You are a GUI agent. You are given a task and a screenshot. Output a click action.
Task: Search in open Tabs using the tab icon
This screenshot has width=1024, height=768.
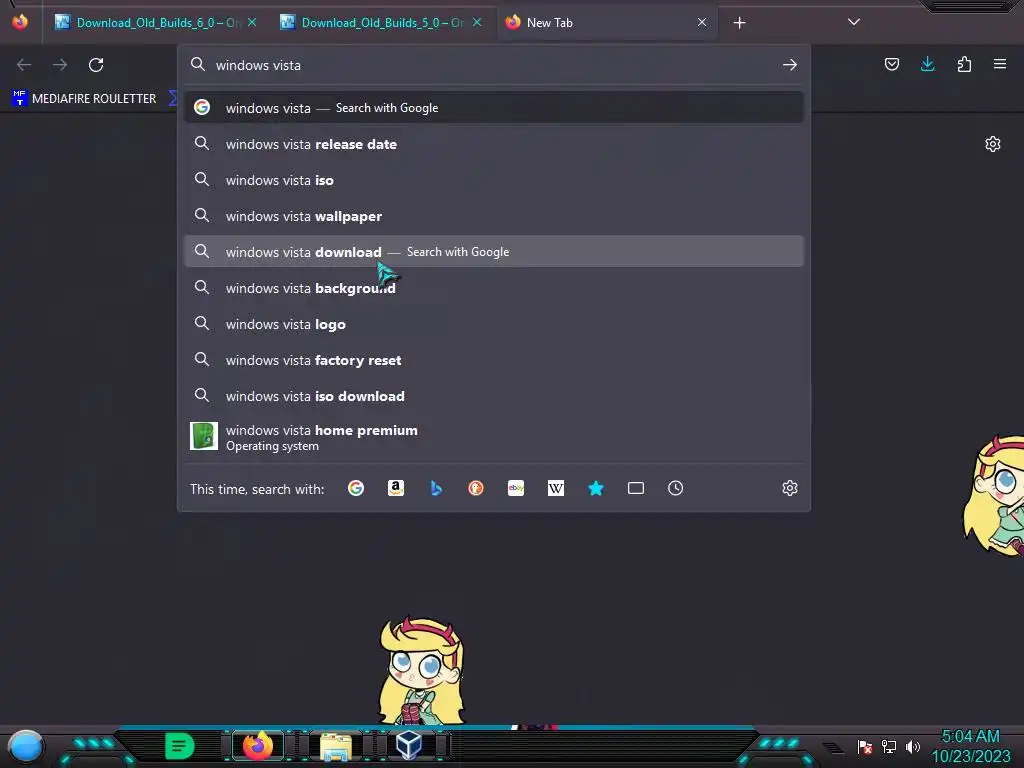tap(635, 488)
